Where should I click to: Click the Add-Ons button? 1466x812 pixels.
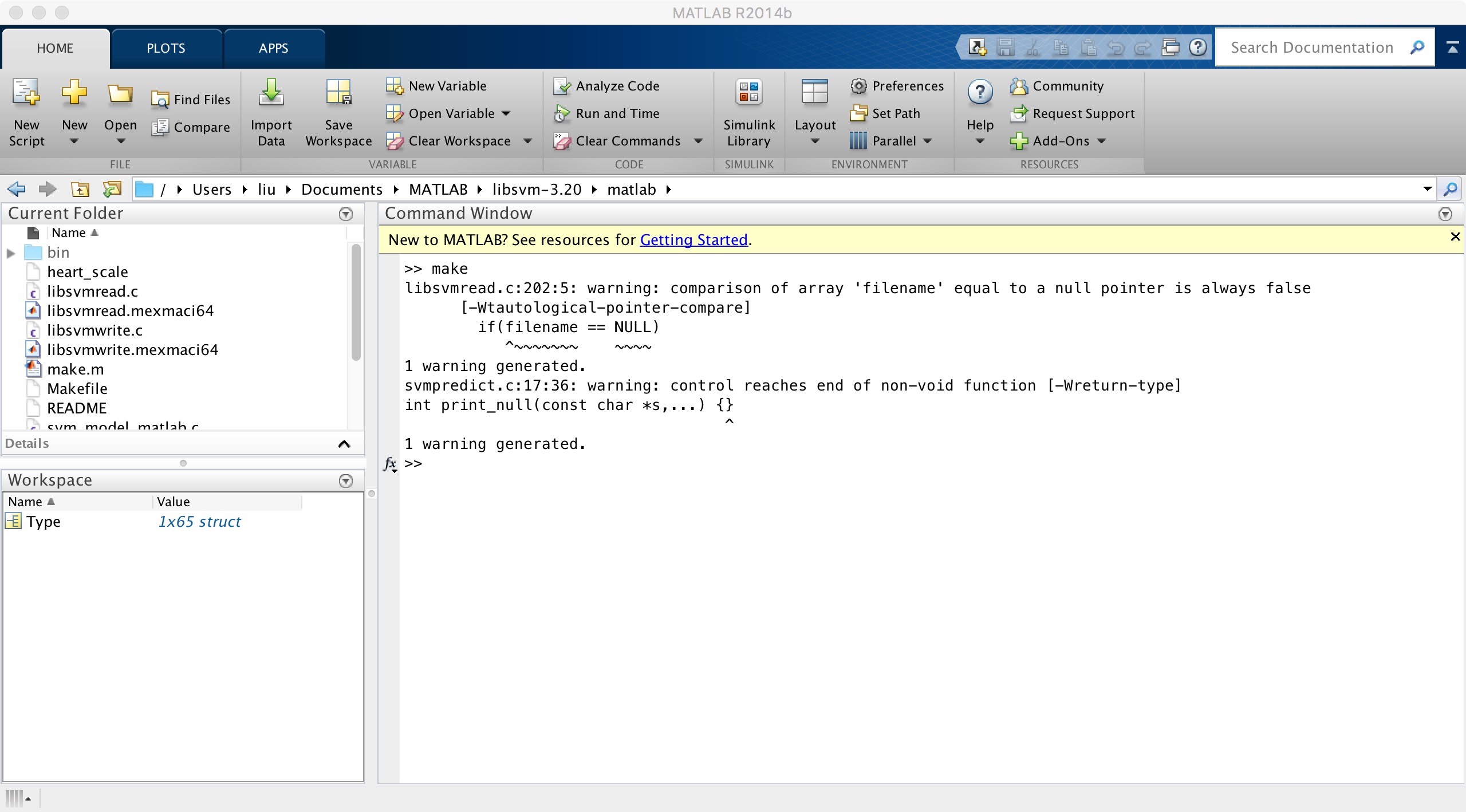coord(1050,141)
